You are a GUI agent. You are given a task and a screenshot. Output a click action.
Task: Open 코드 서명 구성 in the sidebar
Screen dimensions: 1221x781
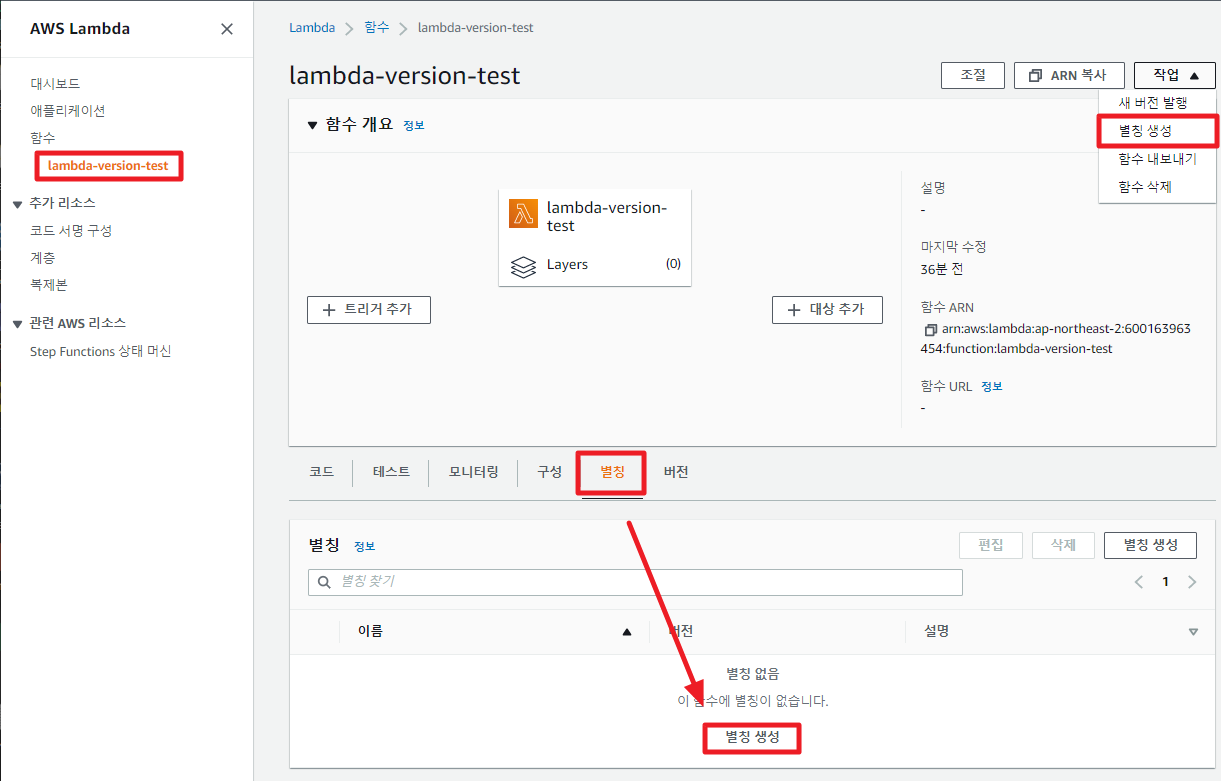pyautogui.click(x=71, y=231)
